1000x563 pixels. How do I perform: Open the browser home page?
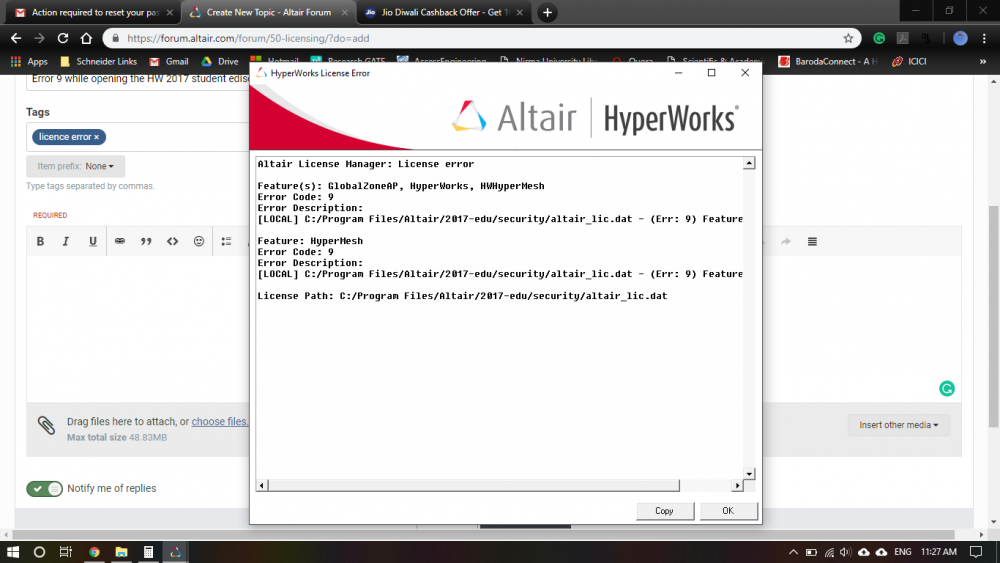[86, 38]
